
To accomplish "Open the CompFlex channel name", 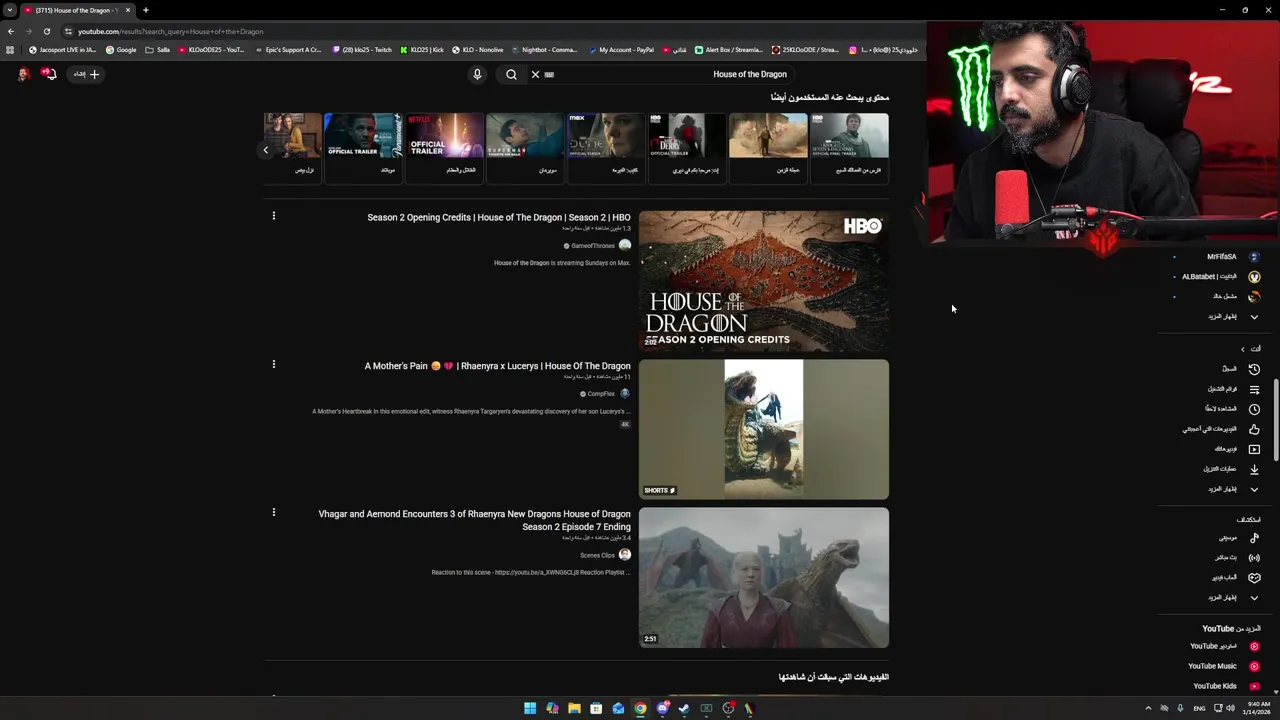I will pos(601,394).
